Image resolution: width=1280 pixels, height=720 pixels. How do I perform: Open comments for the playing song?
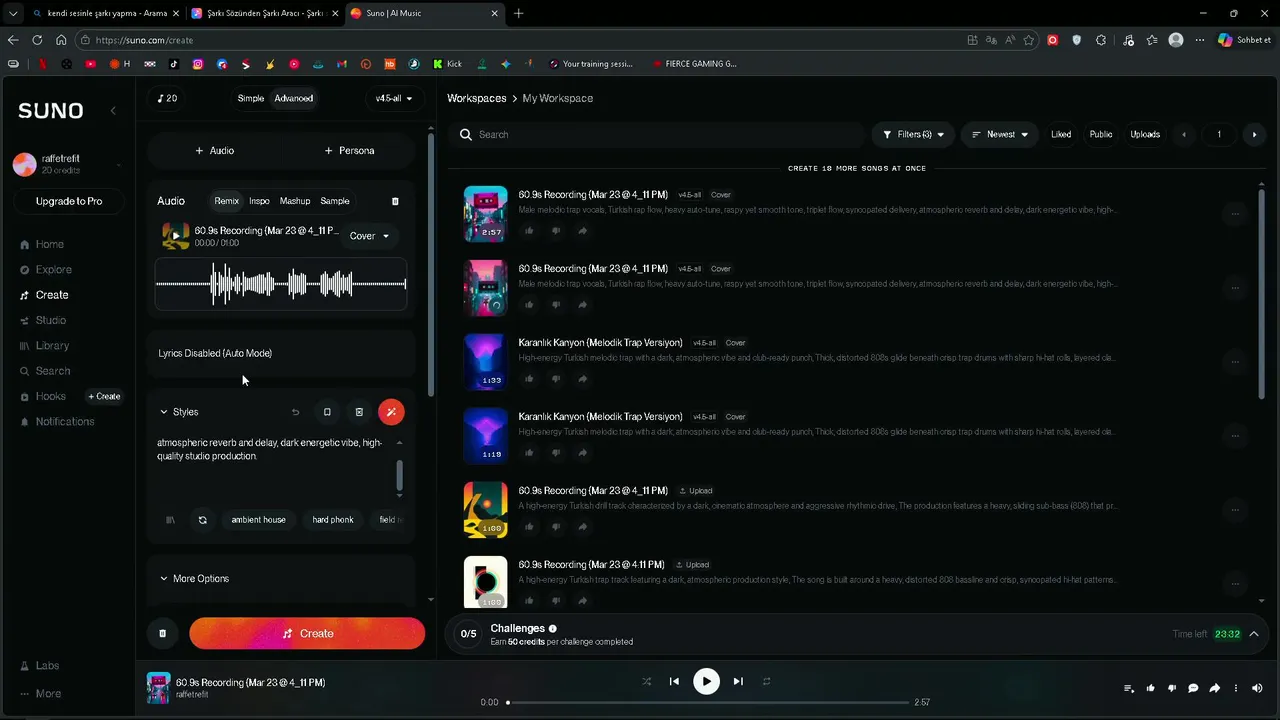point(1193,688)
